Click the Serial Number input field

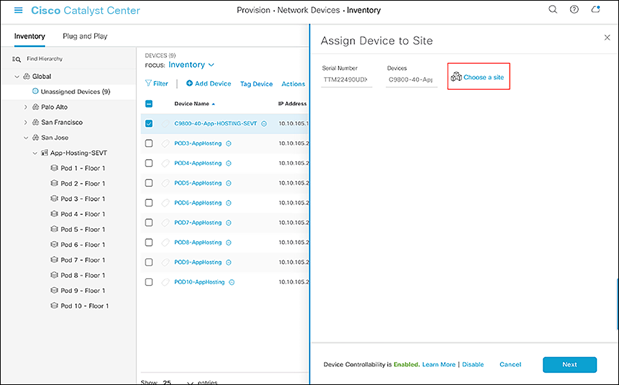[346, 80]
